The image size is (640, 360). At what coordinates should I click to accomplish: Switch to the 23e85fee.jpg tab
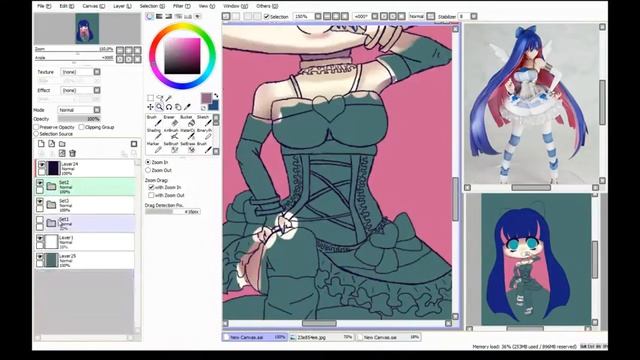[321, 338]
